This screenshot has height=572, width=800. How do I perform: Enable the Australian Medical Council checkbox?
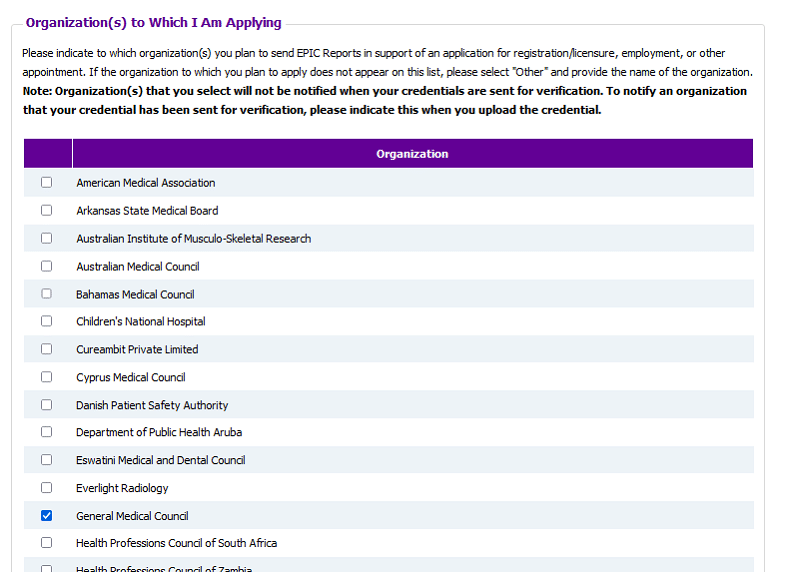tap(46, 266)
